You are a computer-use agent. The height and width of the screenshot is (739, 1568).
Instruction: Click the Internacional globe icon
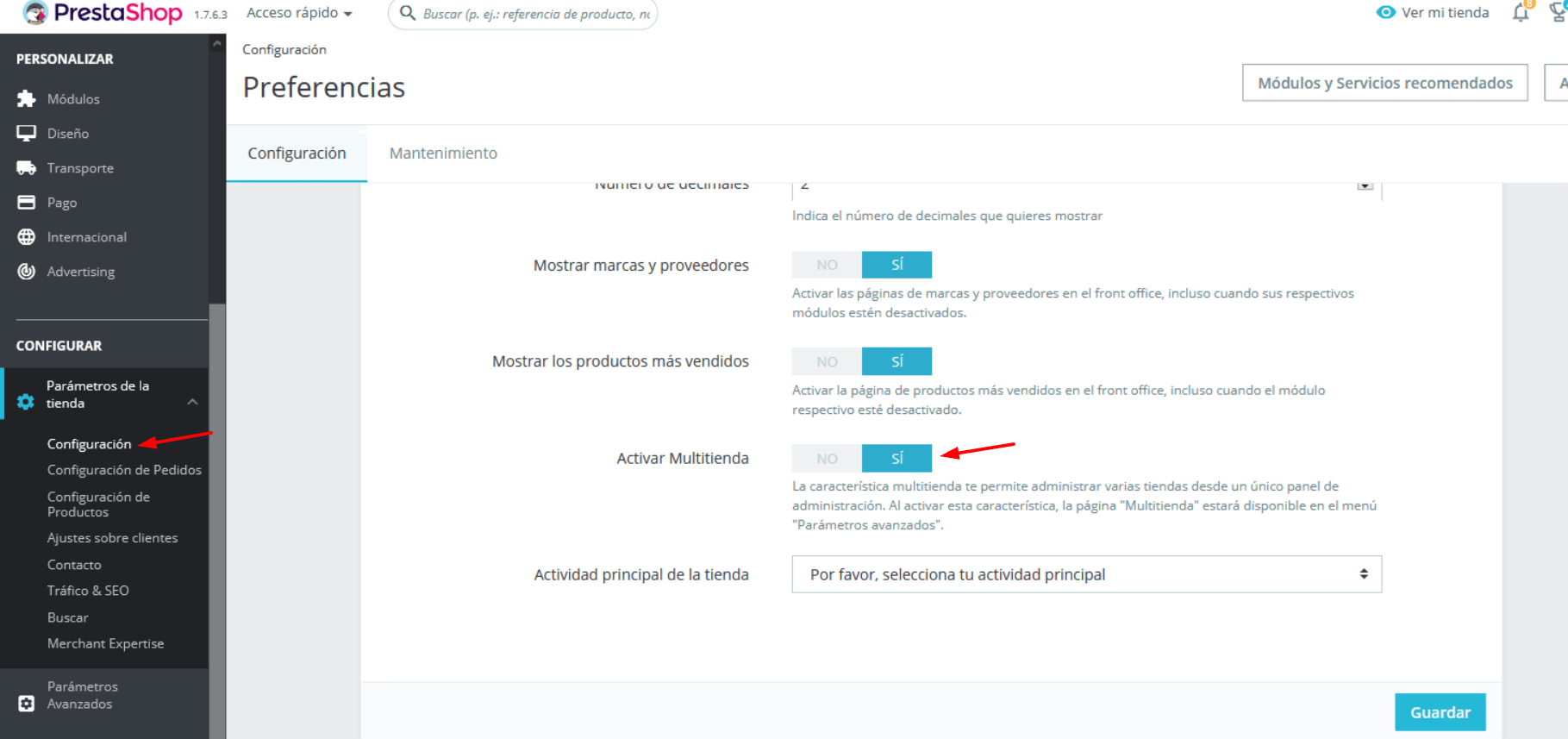[x=27, y=237]
